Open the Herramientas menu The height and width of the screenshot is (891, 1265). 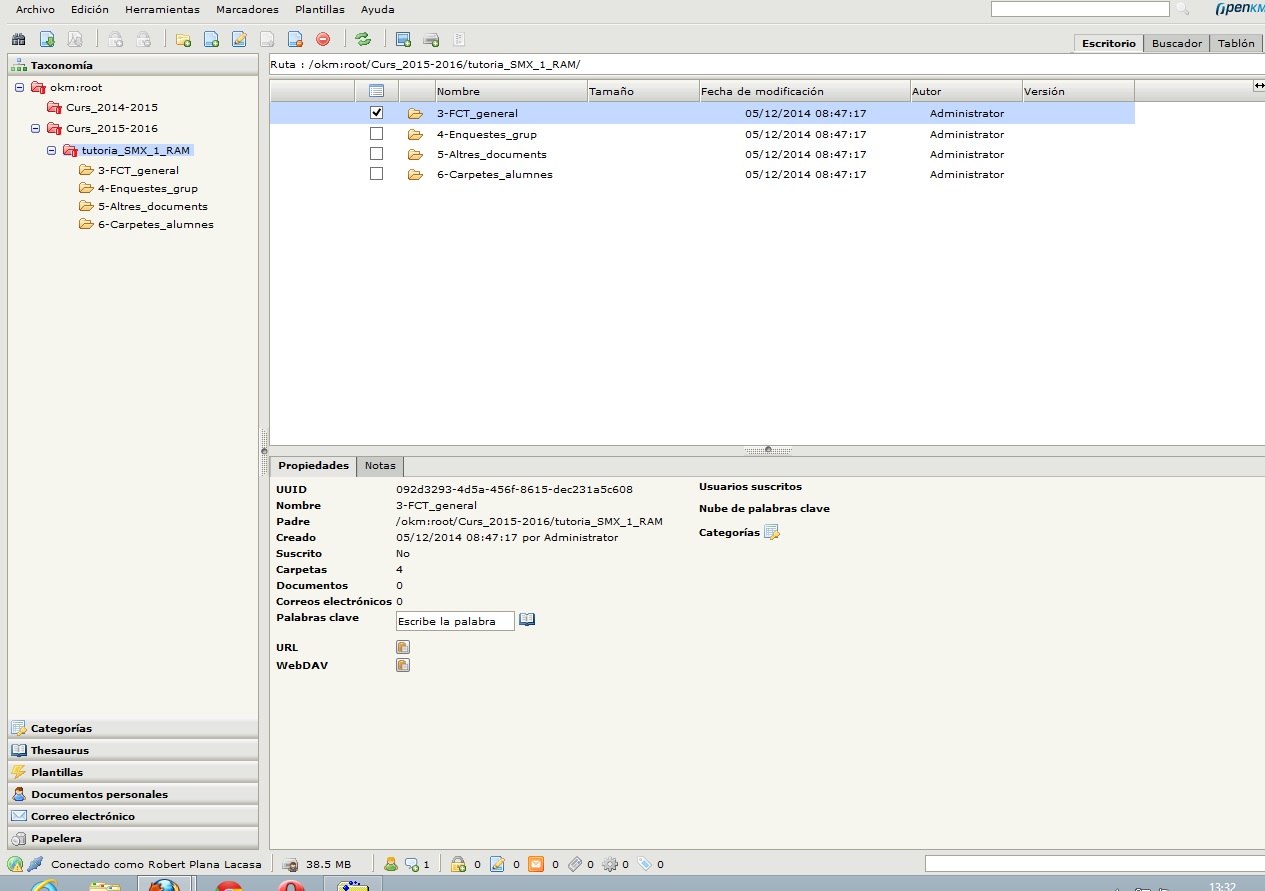[x=162, y=9]
